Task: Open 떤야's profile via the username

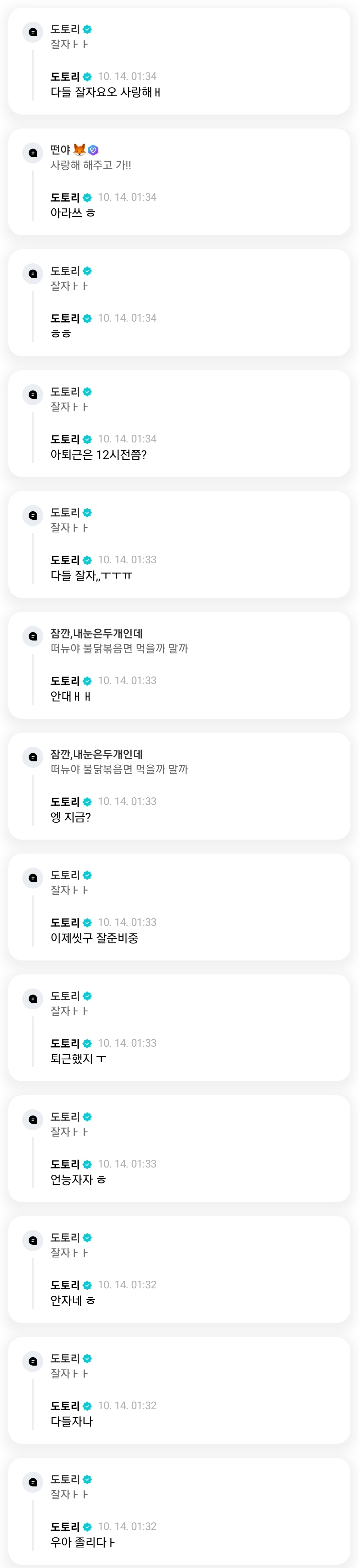Action: click(60, 150)
